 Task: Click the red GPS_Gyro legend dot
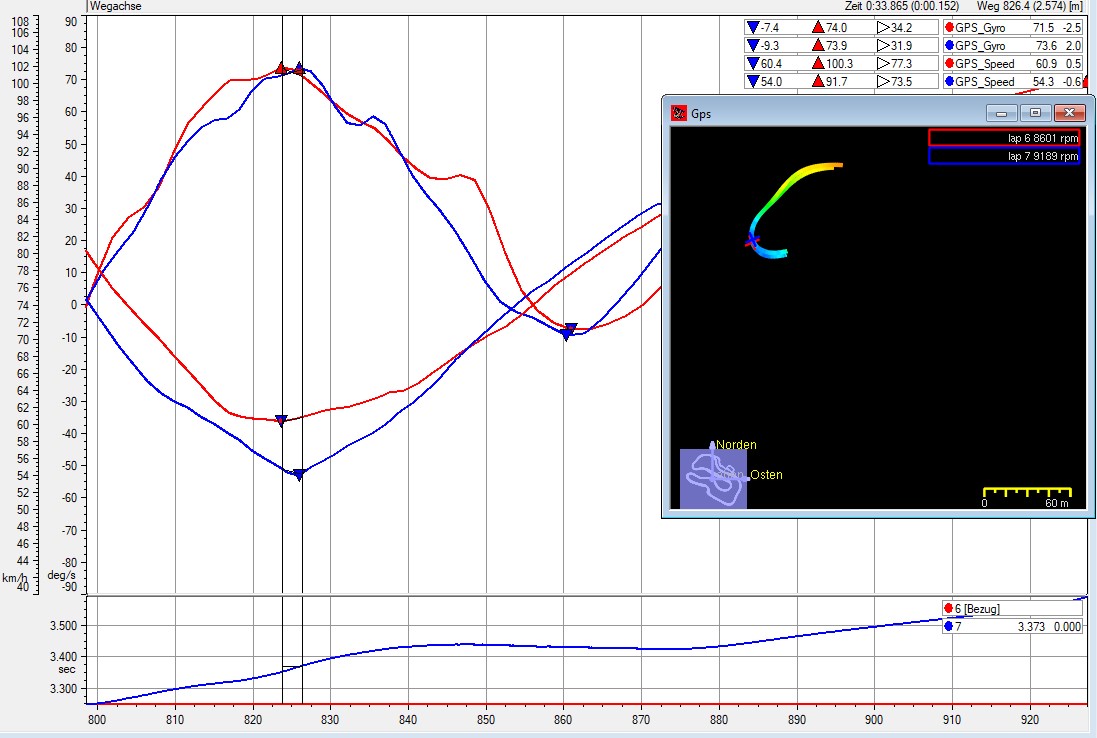click(x=948, y=28)
